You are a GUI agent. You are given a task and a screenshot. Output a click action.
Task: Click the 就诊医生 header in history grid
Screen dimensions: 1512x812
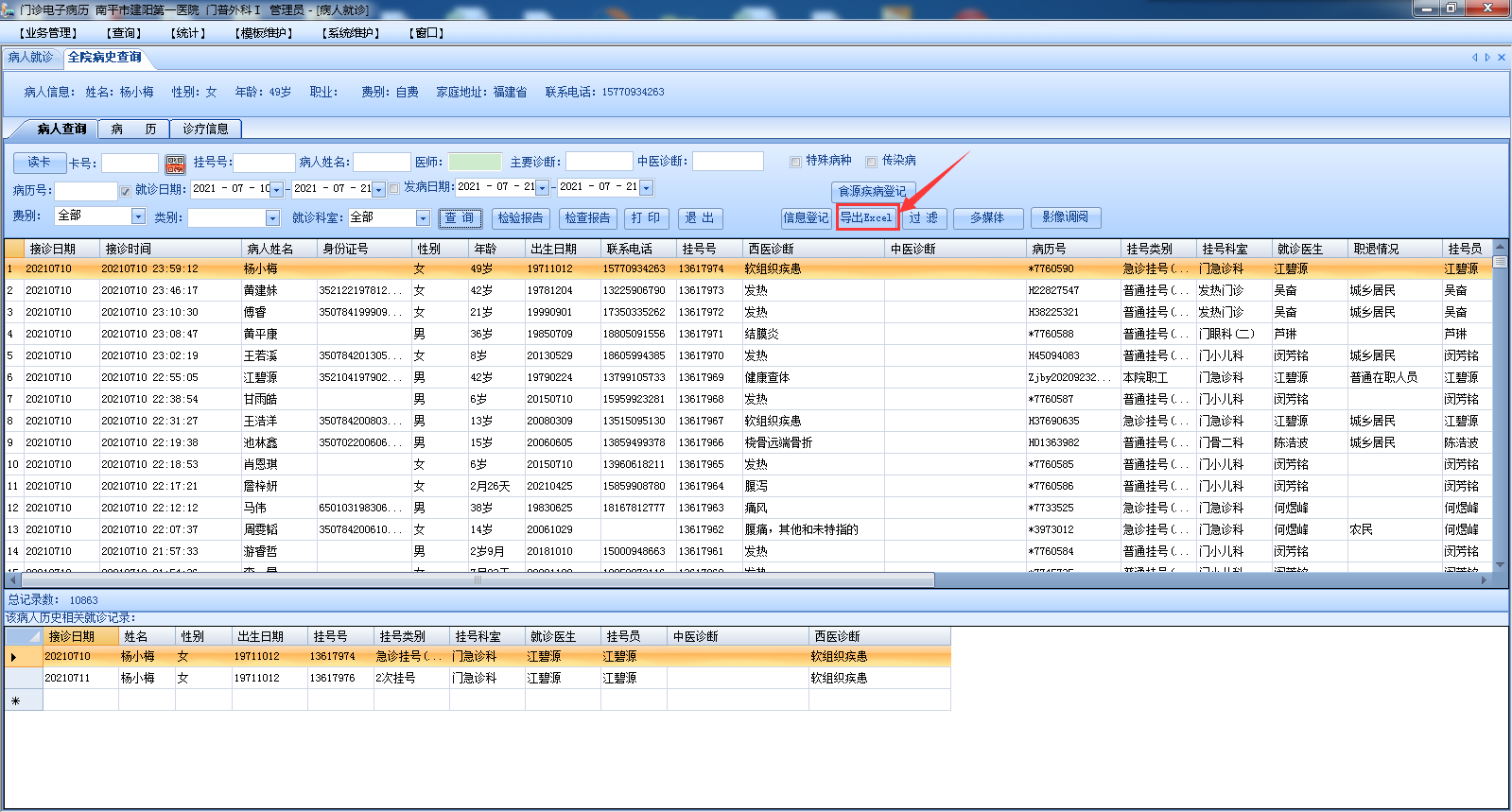[x=563, y=637]
